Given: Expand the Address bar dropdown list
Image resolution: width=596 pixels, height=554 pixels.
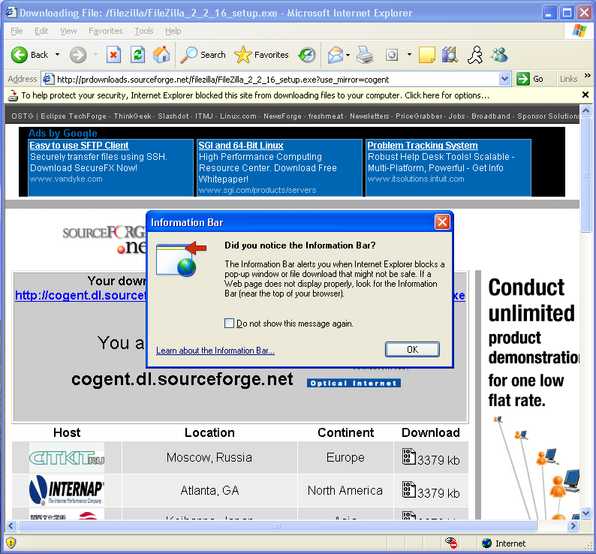Looking at the screenshot, I should pyautogui.click(x=504, y=79).
